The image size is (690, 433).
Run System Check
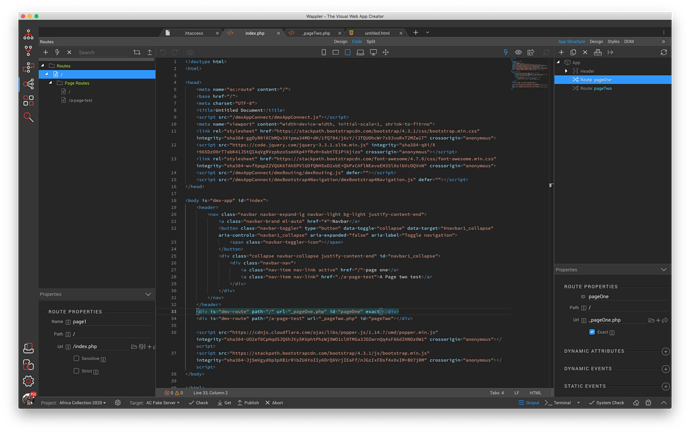coord(606,403)
